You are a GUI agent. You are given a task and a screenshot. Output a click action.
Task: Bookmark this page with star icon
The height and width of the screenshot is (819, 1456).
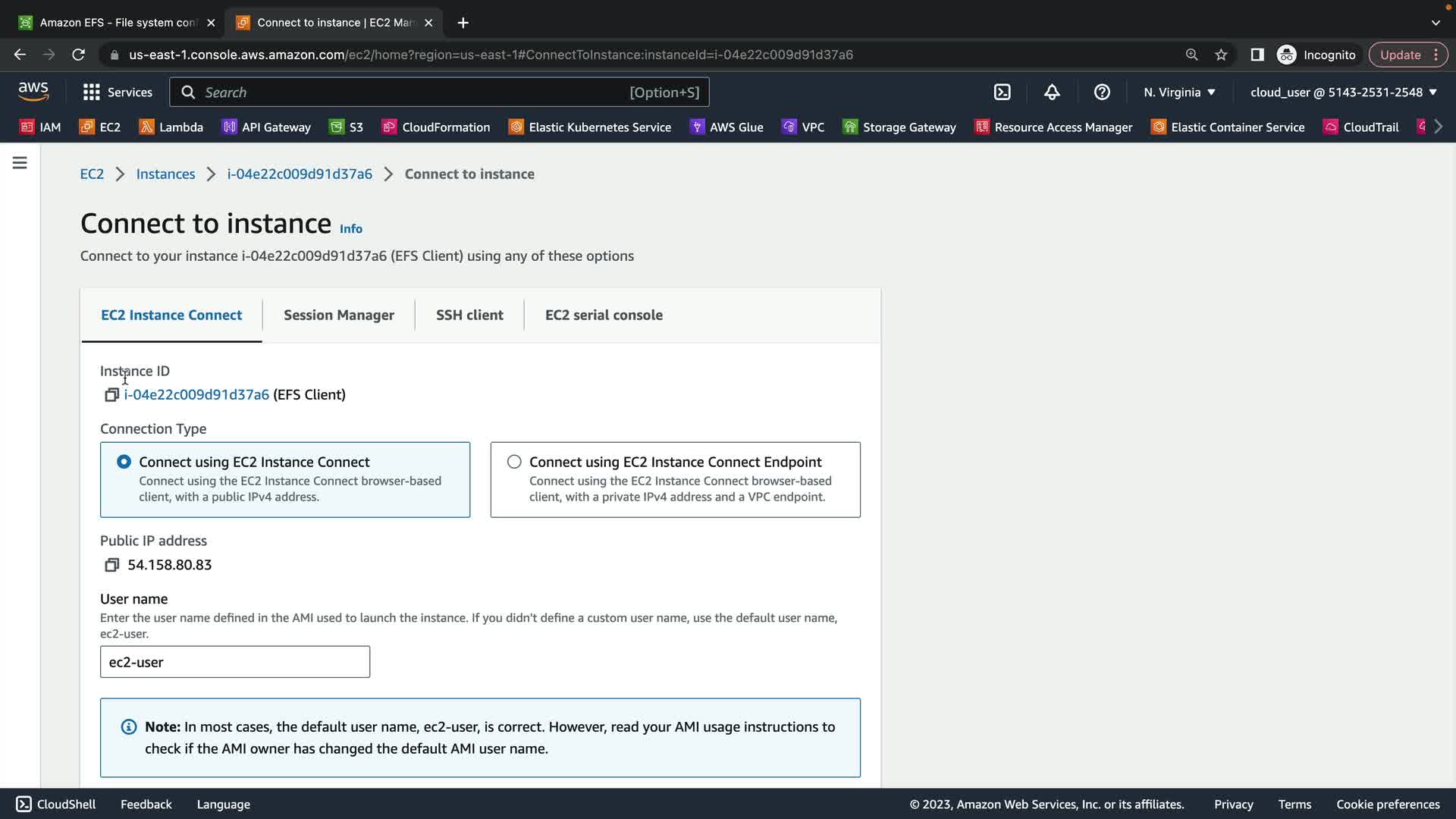click(1221, 55)
